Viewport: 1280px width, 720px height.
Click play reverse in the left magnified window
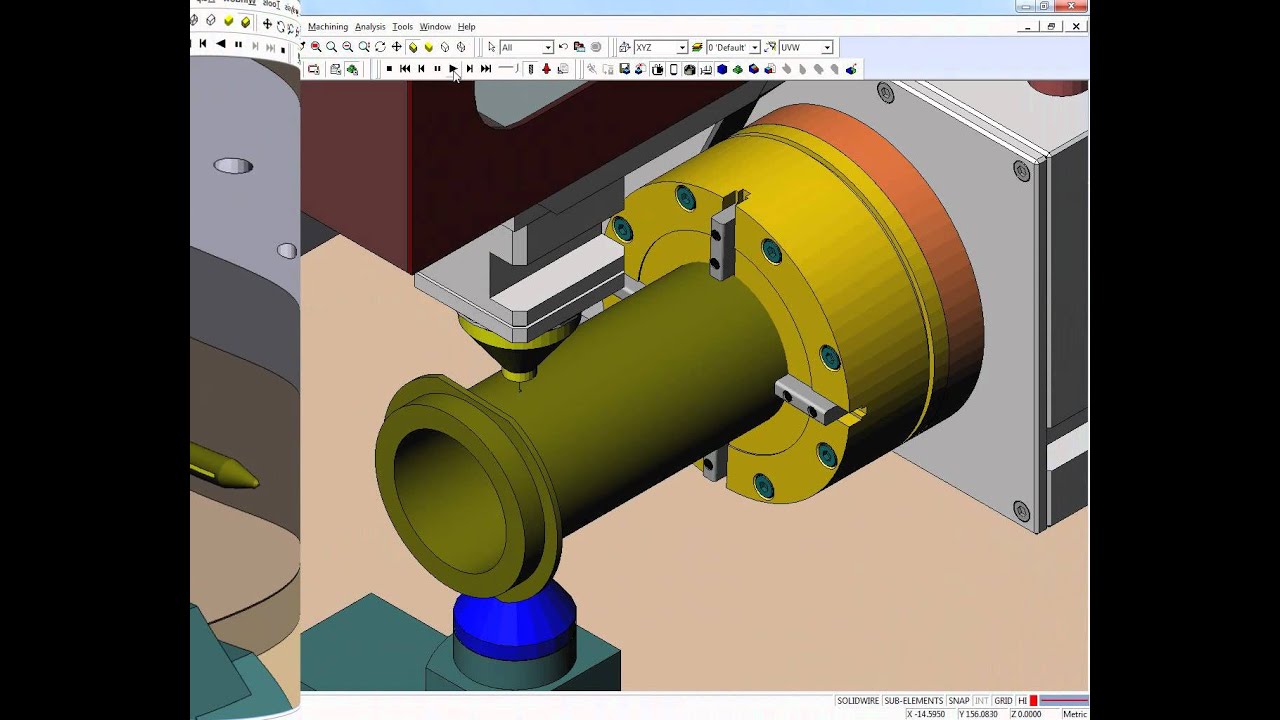point(220,44)
